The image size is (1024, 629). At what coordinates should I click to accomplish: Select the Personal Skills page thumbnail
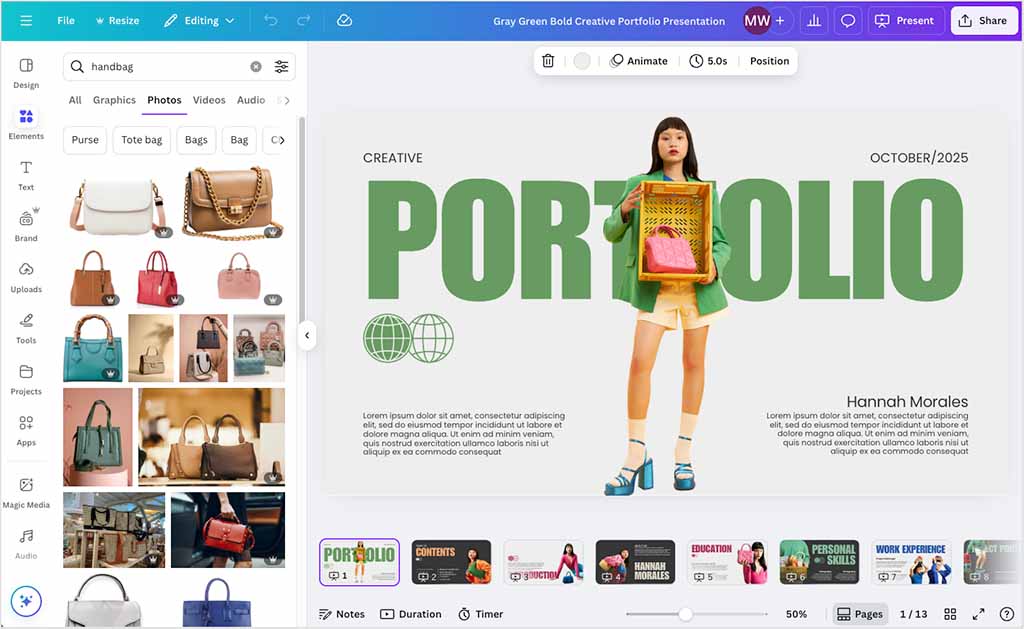[820, 562]
